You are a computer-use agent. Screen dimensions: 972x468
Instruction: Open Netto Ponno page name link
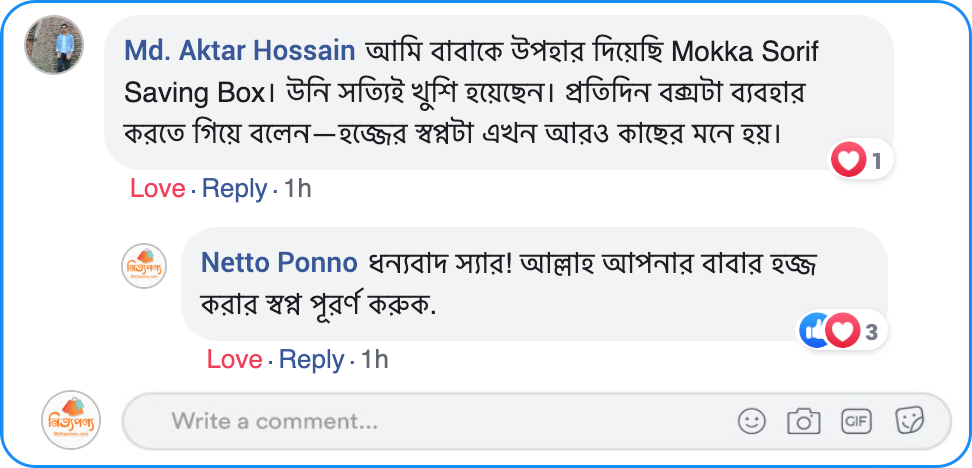point(279,263)
